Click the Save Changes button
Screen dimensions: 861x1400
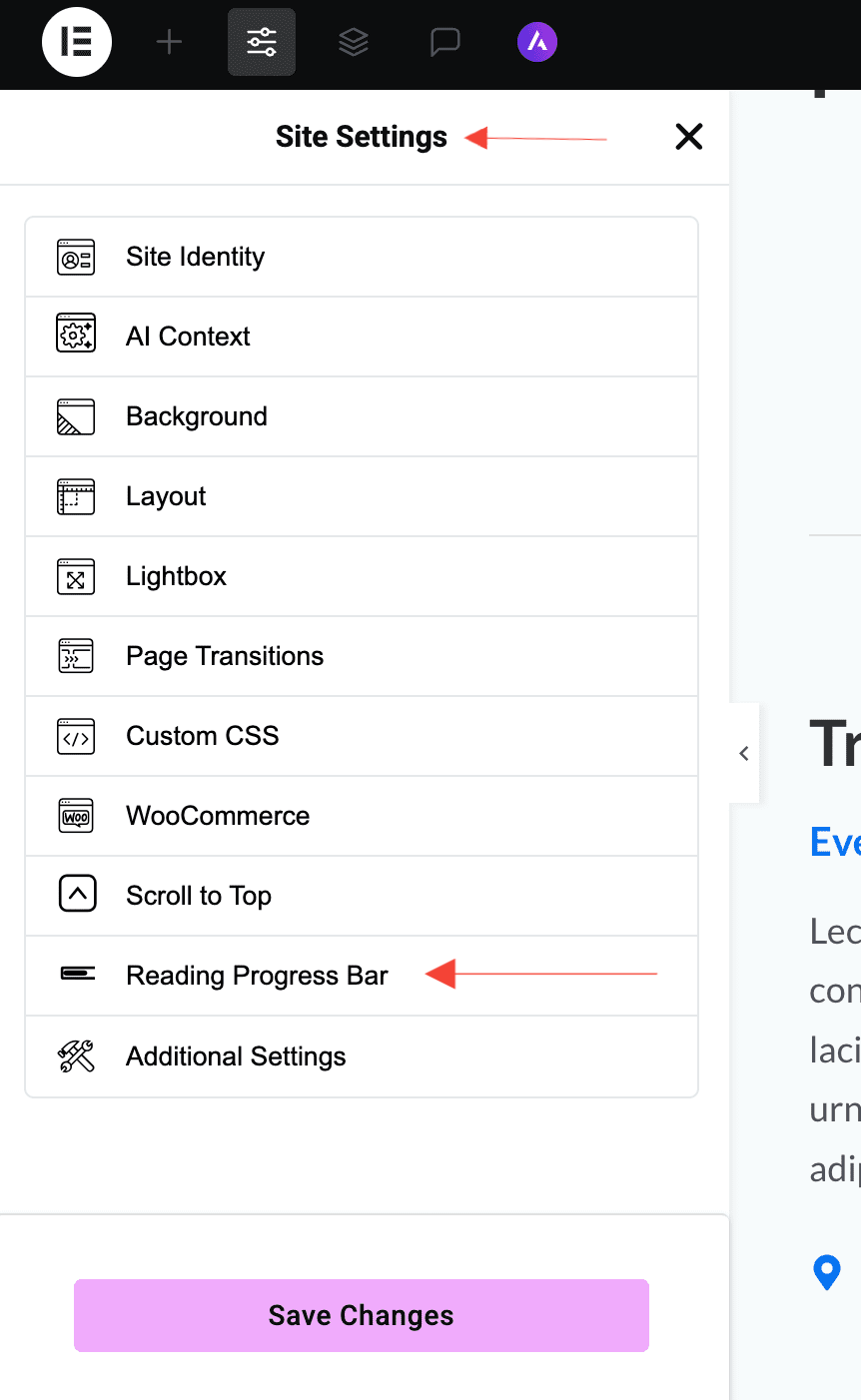[x=361, y=1315]
